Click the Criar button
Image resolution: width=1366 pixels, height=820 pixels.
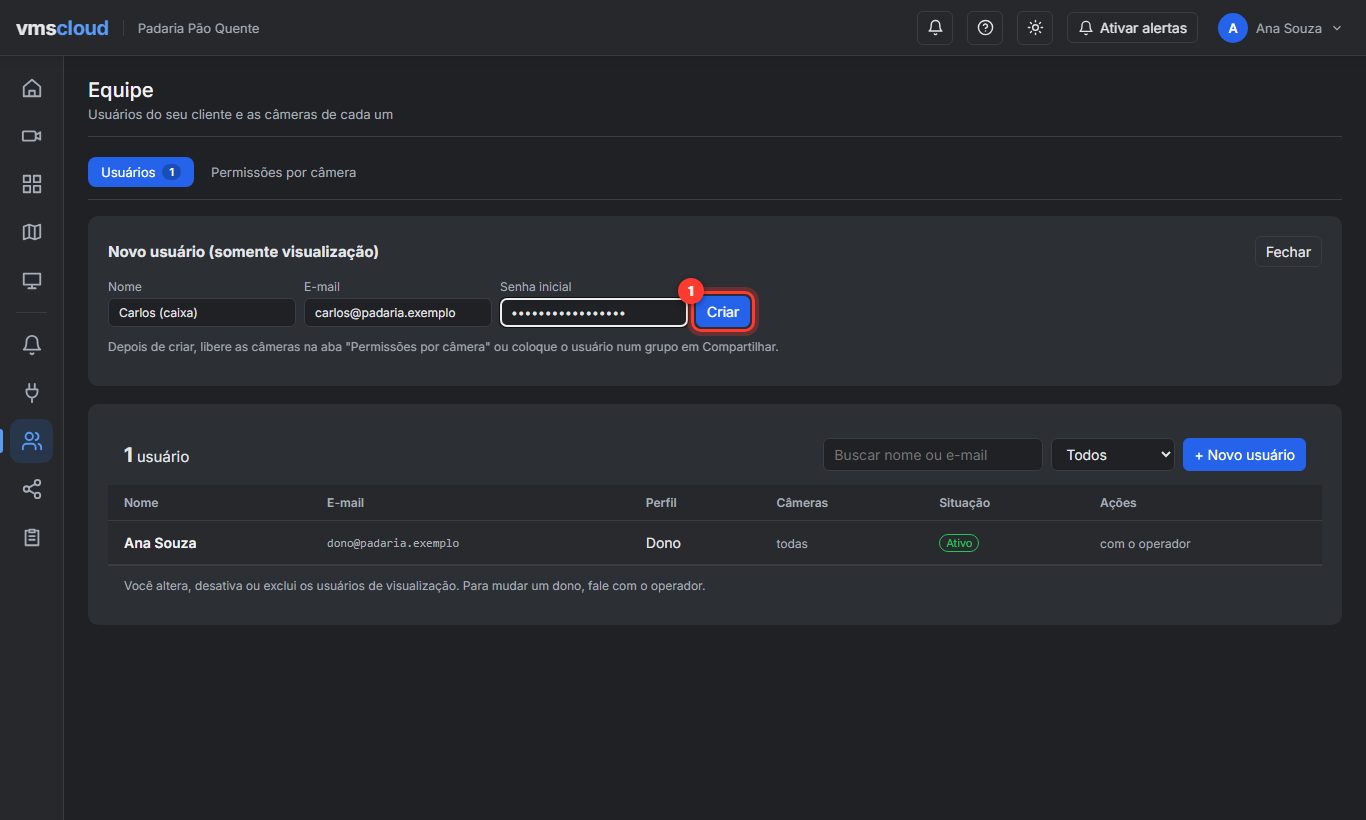pos(723,312)
